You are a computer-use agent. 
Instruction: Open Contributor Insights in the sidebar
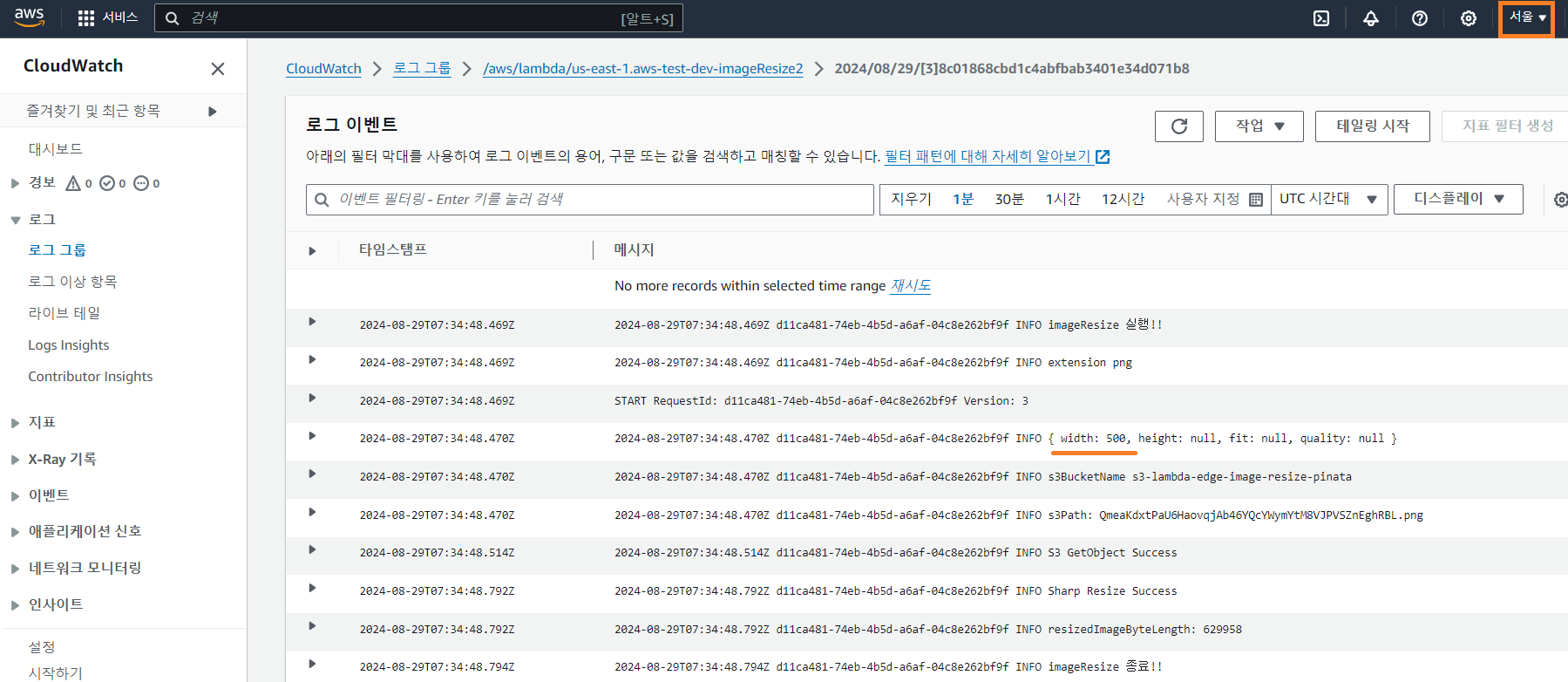click(x=91, y=377)
